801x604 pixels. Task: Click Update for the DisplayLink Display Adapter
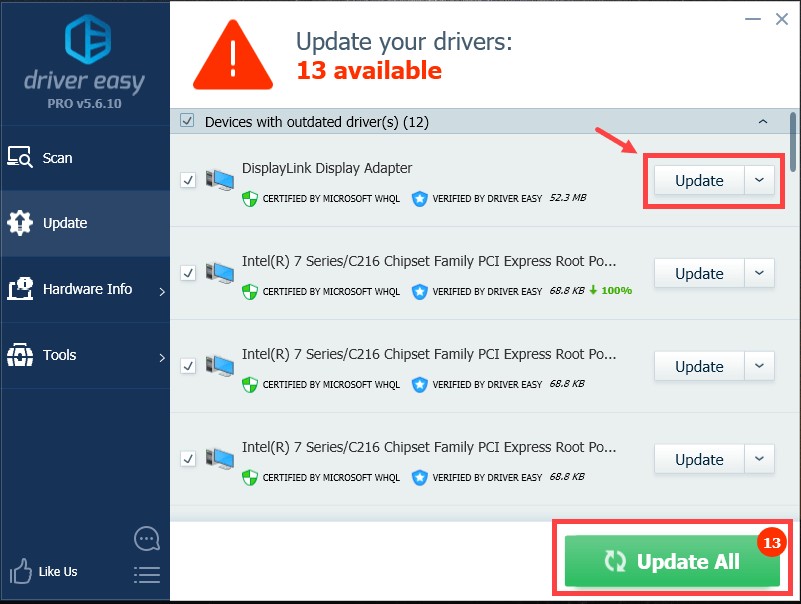(x=699, y=180)
